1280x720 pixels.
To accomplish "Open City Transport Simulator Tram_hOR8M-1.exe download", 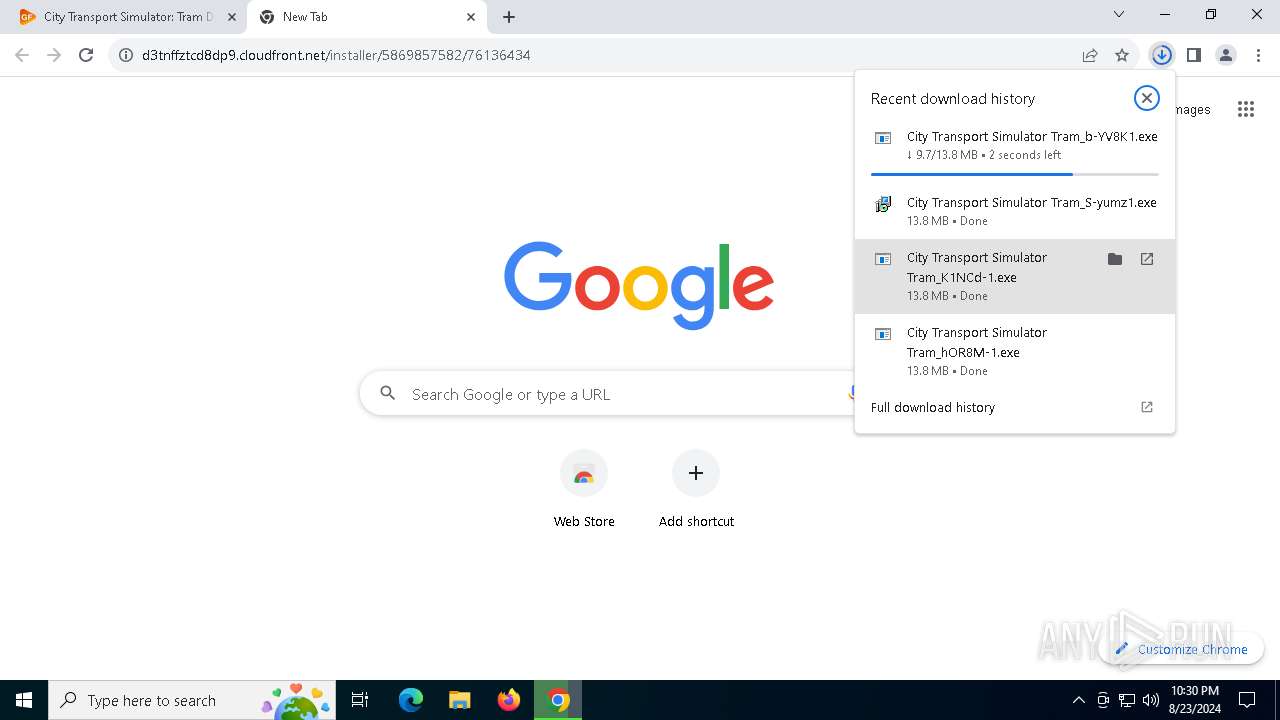I will coord(1015,351).
